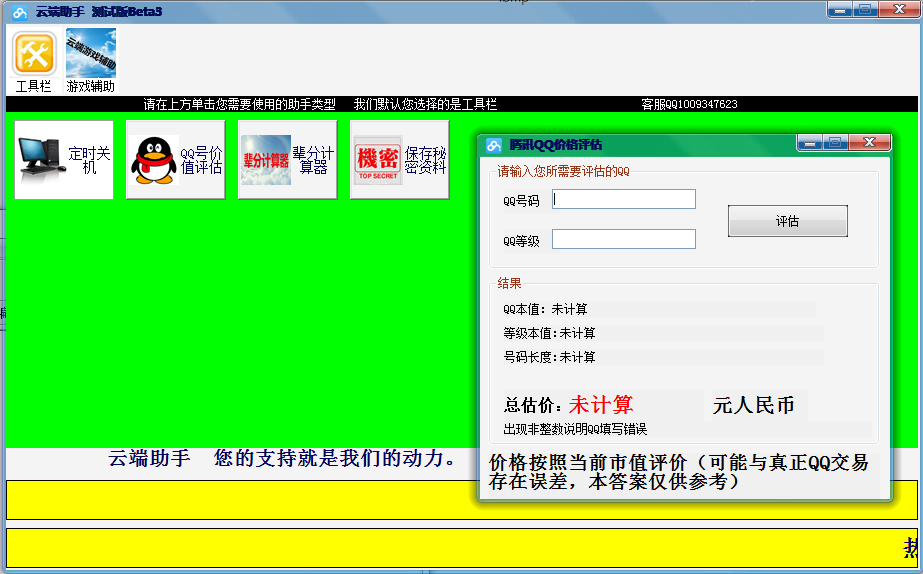Close the 腾讯QQ价格评估 dialog
Screen dimensions: 923x574
pyautogui.click(x=869, y=142)
